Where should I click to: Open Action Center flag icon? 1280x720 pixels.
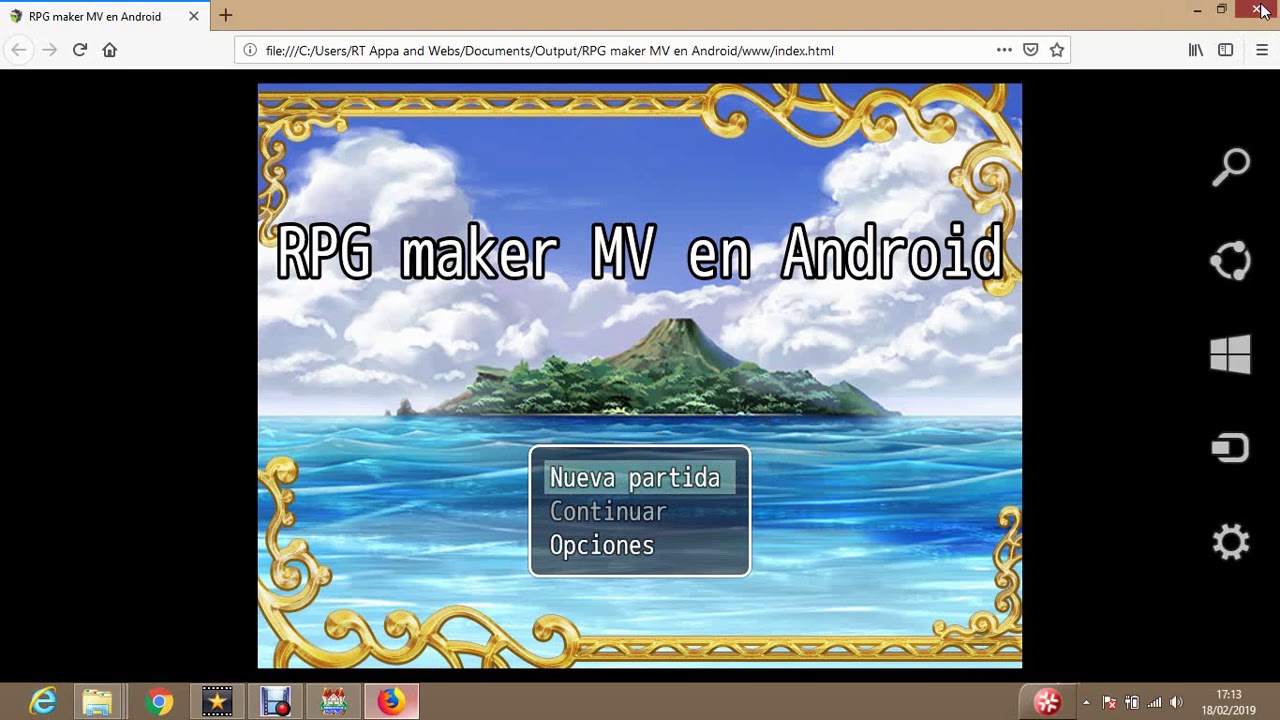[1109, 702]
